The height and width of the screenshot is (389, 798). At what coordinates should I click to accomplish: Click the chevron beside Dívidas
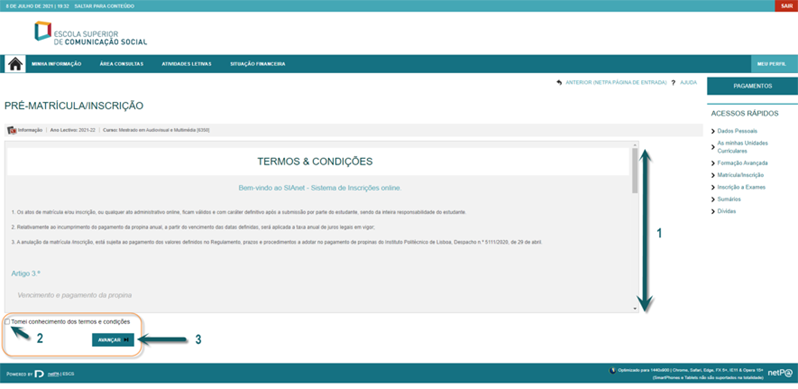tap(712, 211)
